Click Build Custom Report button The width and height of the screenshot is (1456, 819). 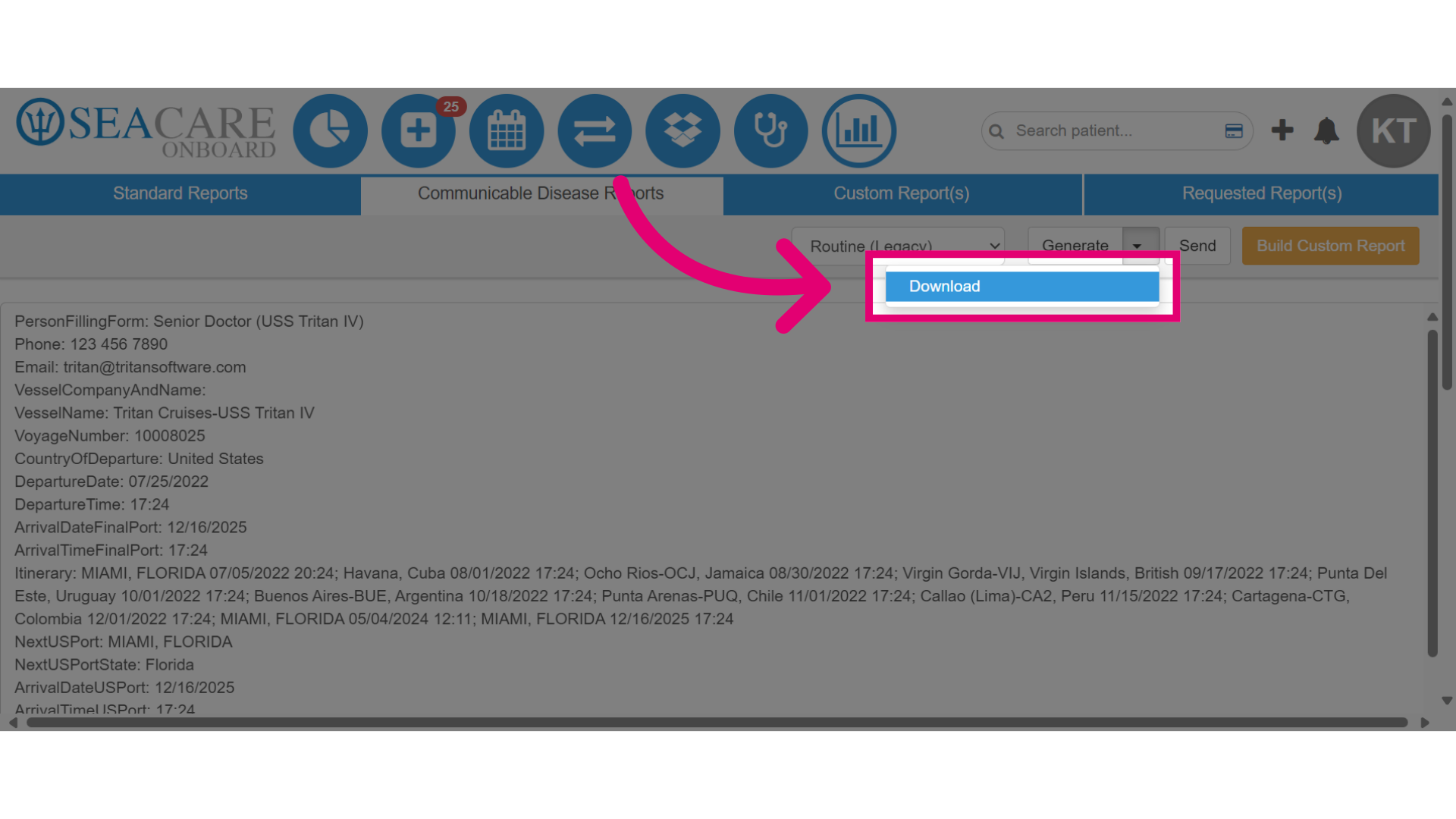pyautogui.click(x=1331, y=246)
